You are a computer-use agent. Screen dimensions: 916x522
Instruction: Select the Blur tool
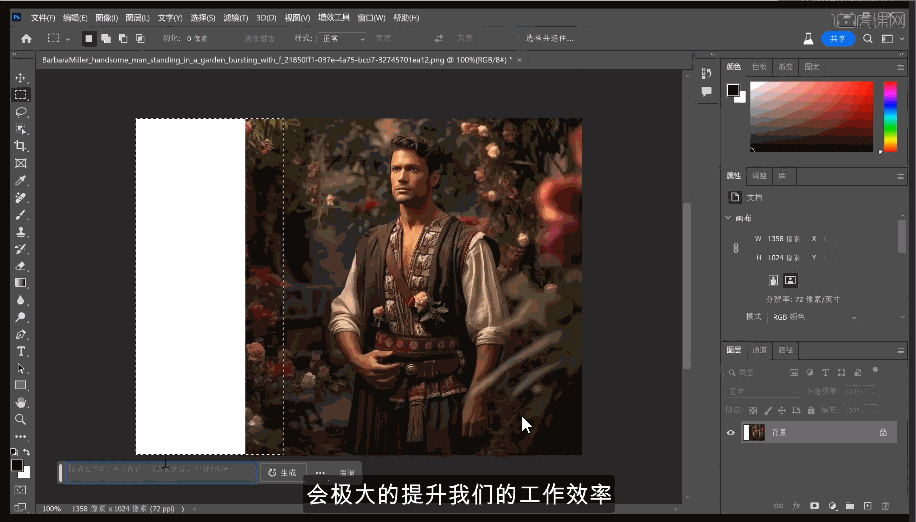20,300
